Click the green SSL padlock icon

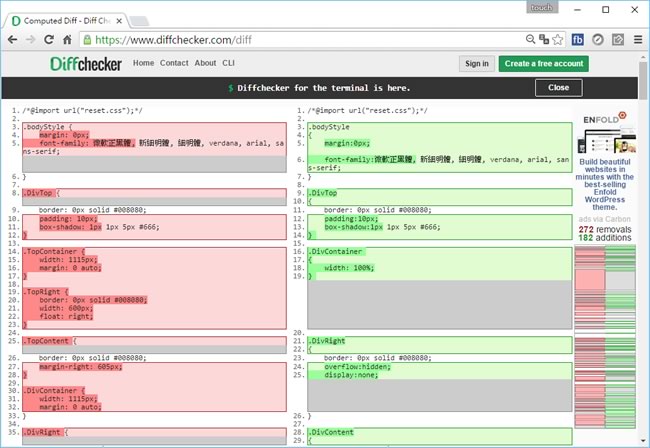[x=88, y=39]
